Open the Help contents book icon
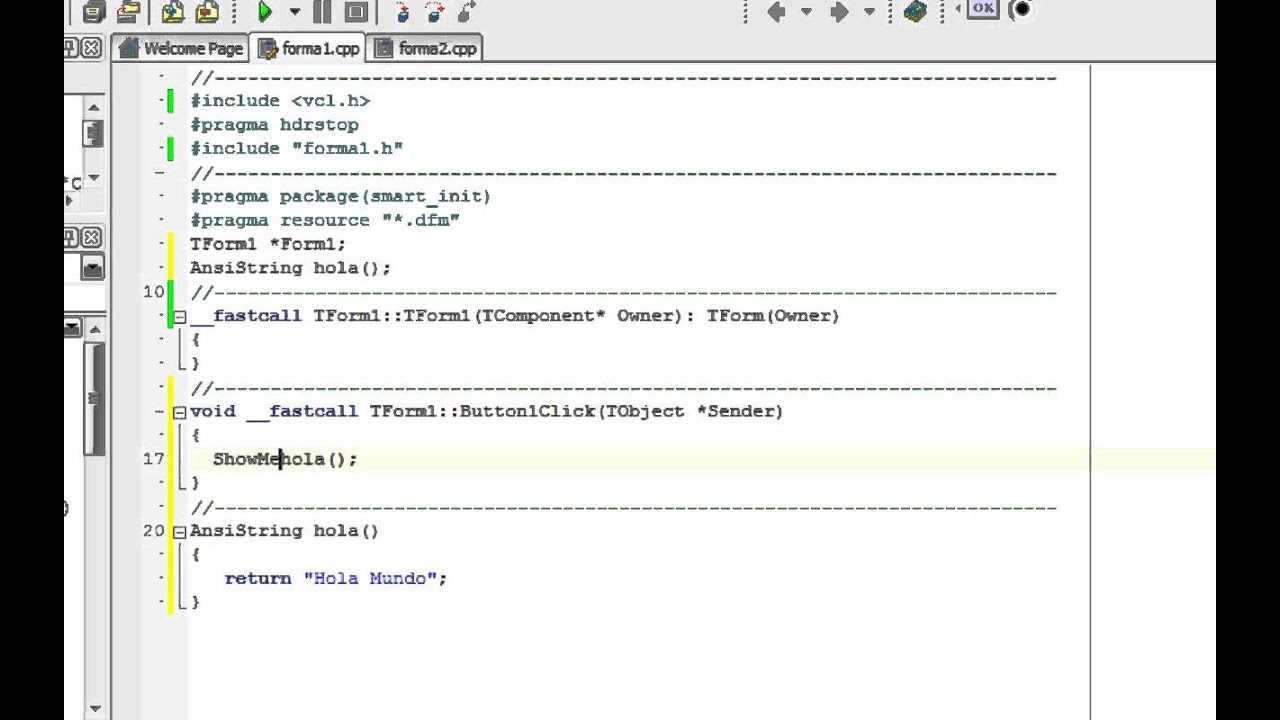1280x720 pixels. pos(914,12)
